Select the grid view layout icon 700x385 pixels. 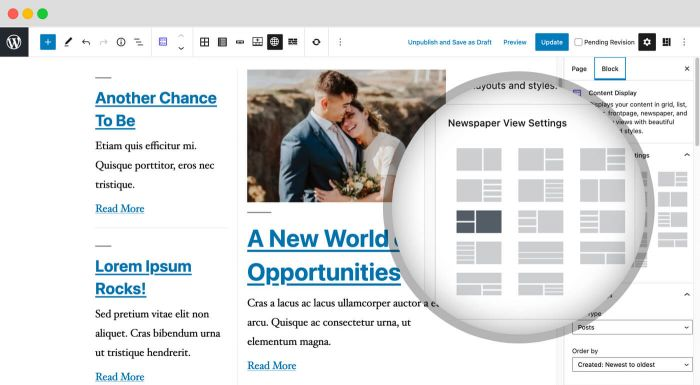pyautogui.click(x=204, y=42)
